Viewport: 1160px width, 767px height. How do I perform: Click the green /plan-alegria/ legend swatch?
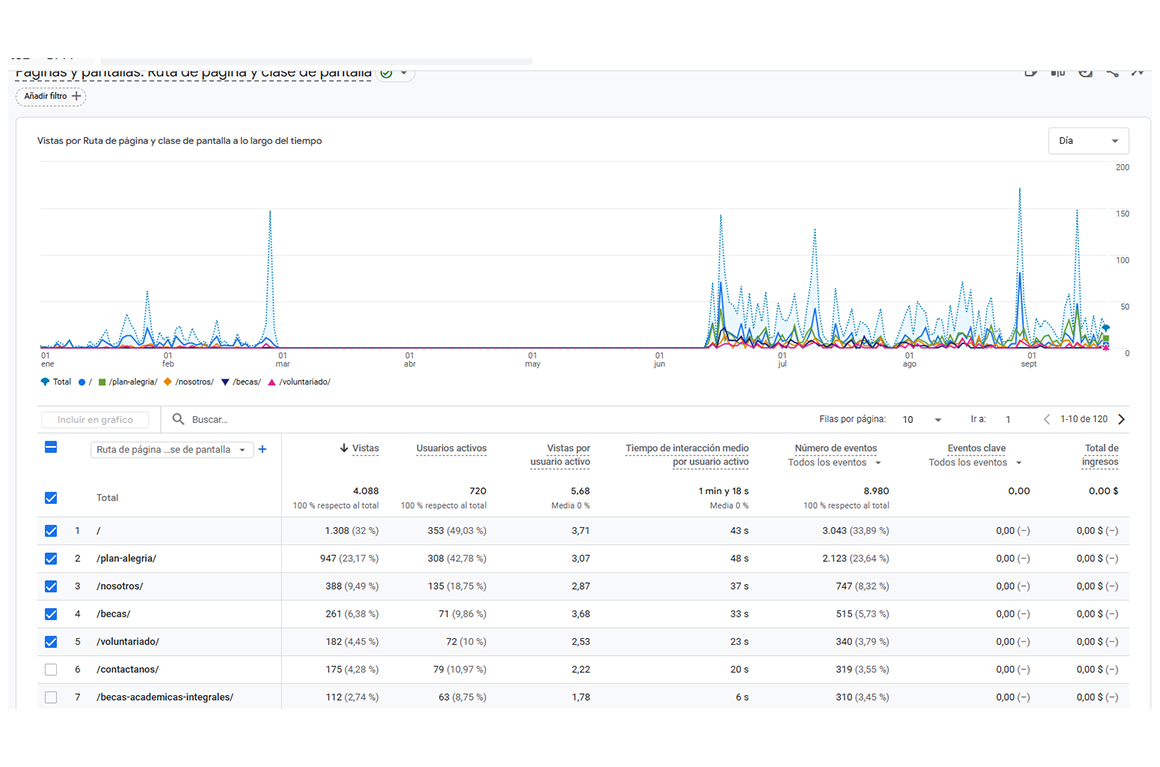102,382
